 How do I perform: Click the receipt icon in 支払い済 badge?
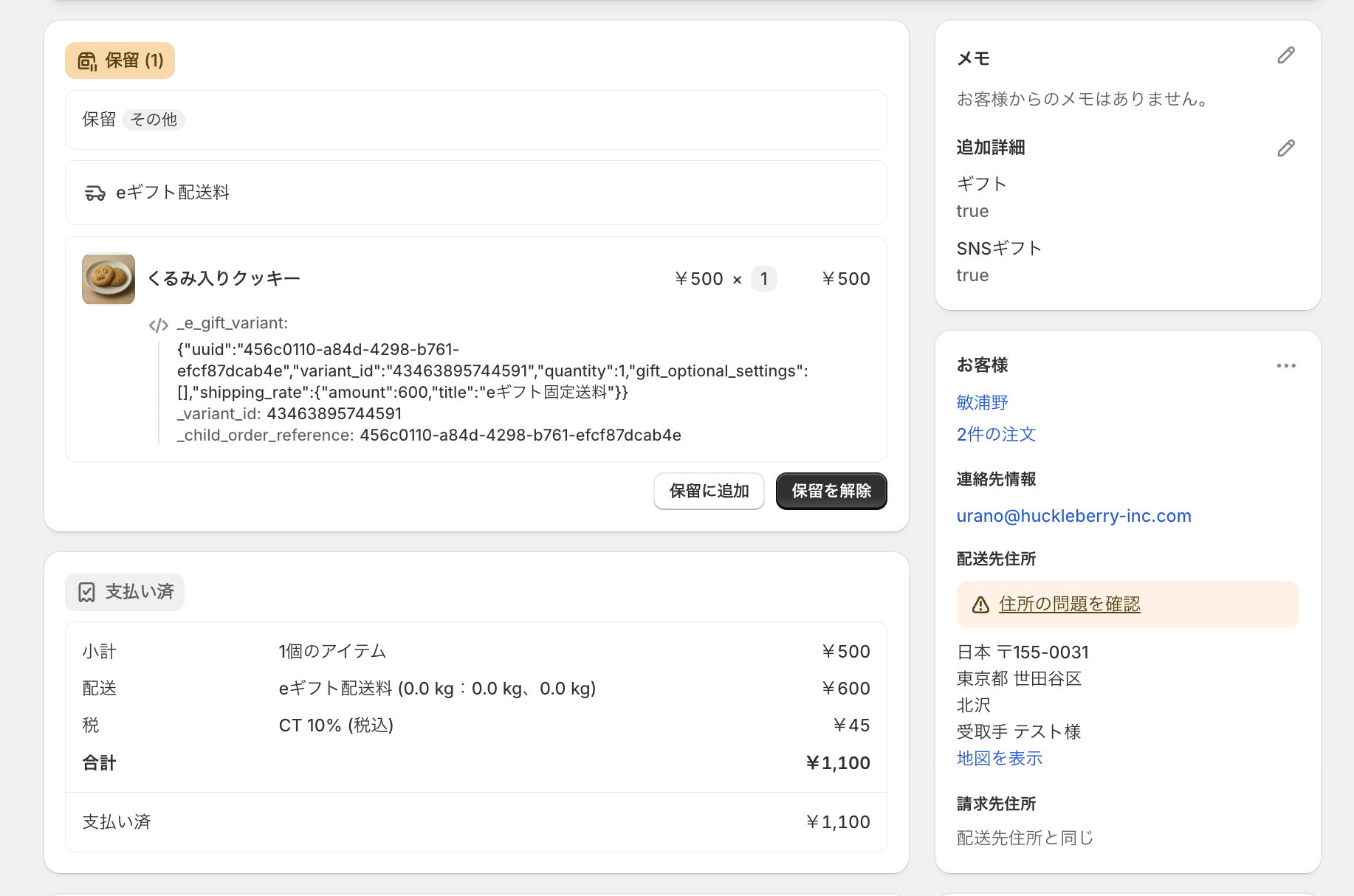click(x=86, y=593)
